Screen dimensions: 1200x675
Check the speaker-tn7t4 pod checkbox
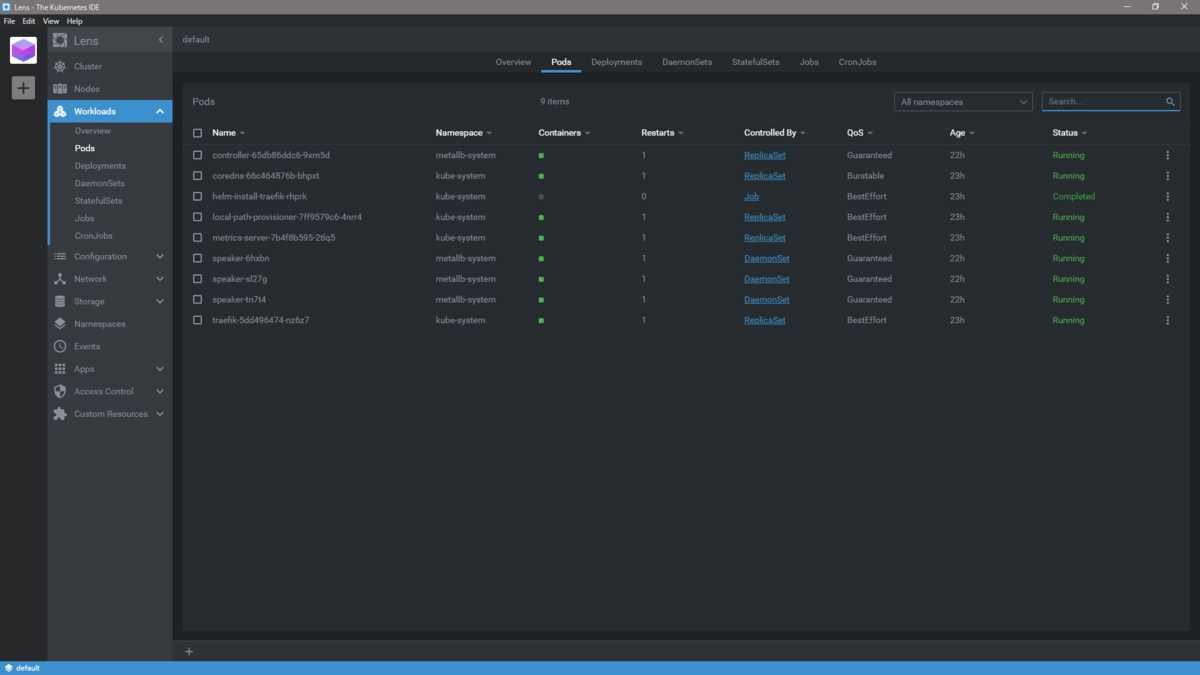[x=197, y=299]
